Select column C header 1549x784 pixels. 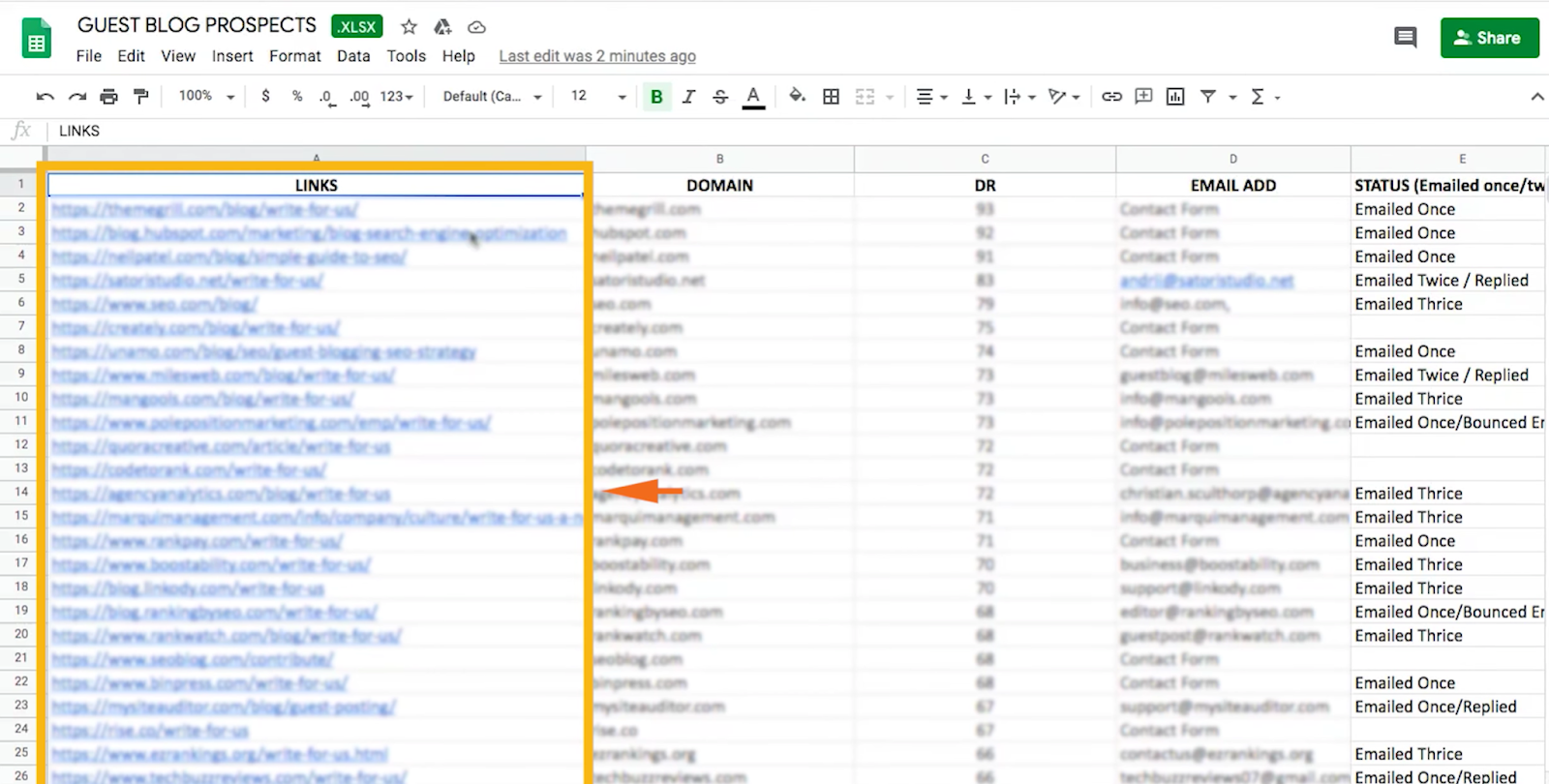[x=985, y=159]
